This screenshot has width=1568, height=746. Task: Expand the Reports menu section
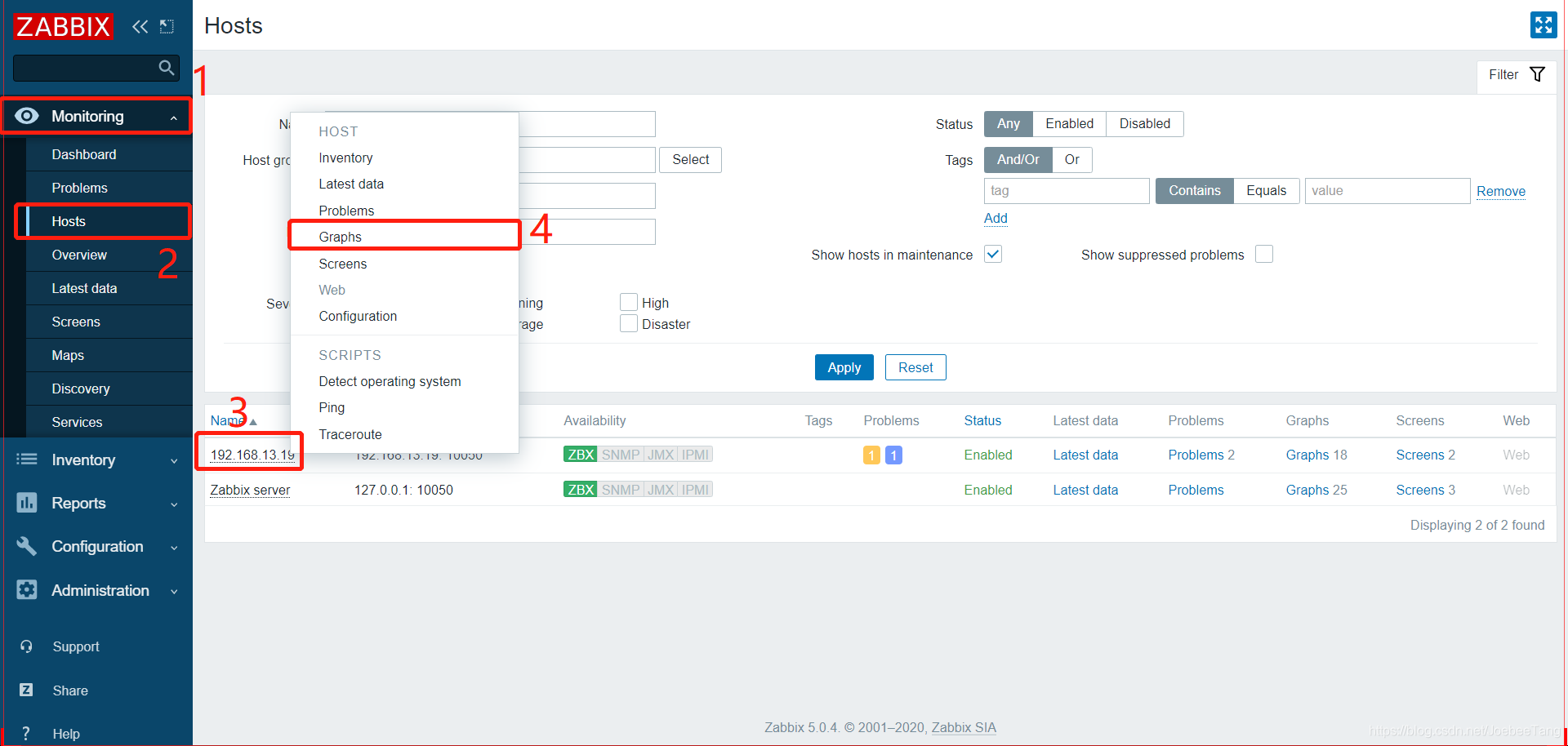pyautogui.click(x=174, y=504)
